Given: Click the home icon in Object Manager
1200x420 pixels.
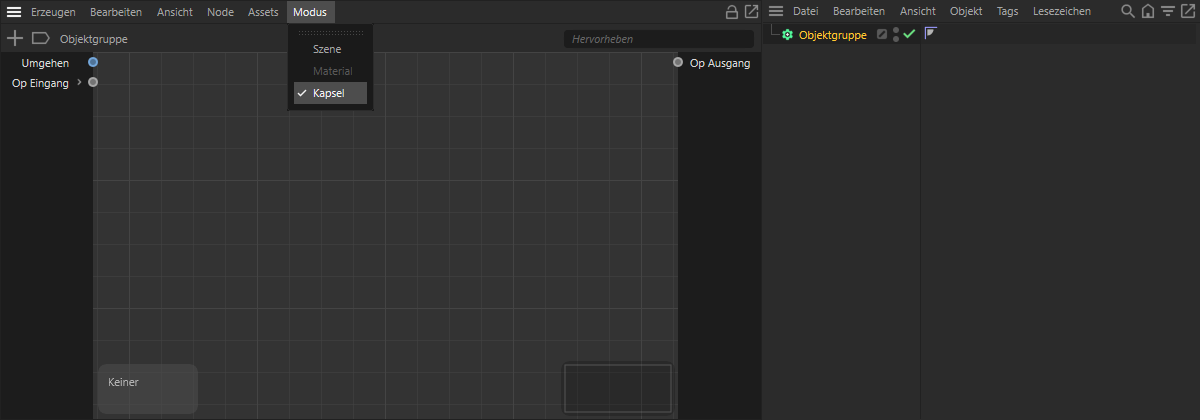Looking at the screenshot, I should (x=1147, y=12).
